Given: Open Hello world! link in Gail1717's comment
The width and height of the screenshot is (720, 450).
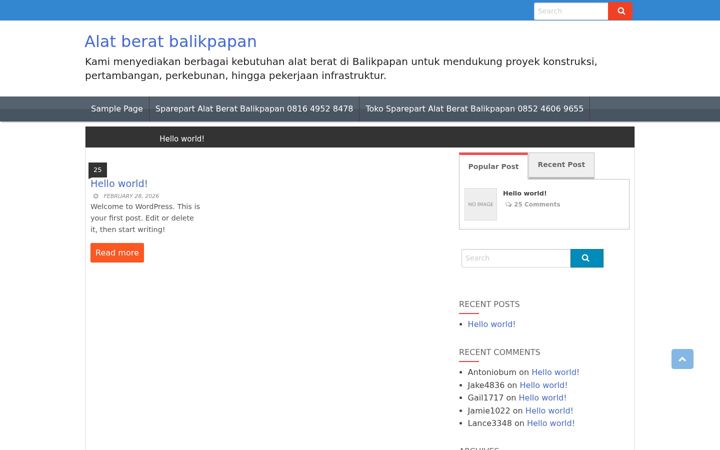Looking at the screenshot, I should (x=542, y=398).
